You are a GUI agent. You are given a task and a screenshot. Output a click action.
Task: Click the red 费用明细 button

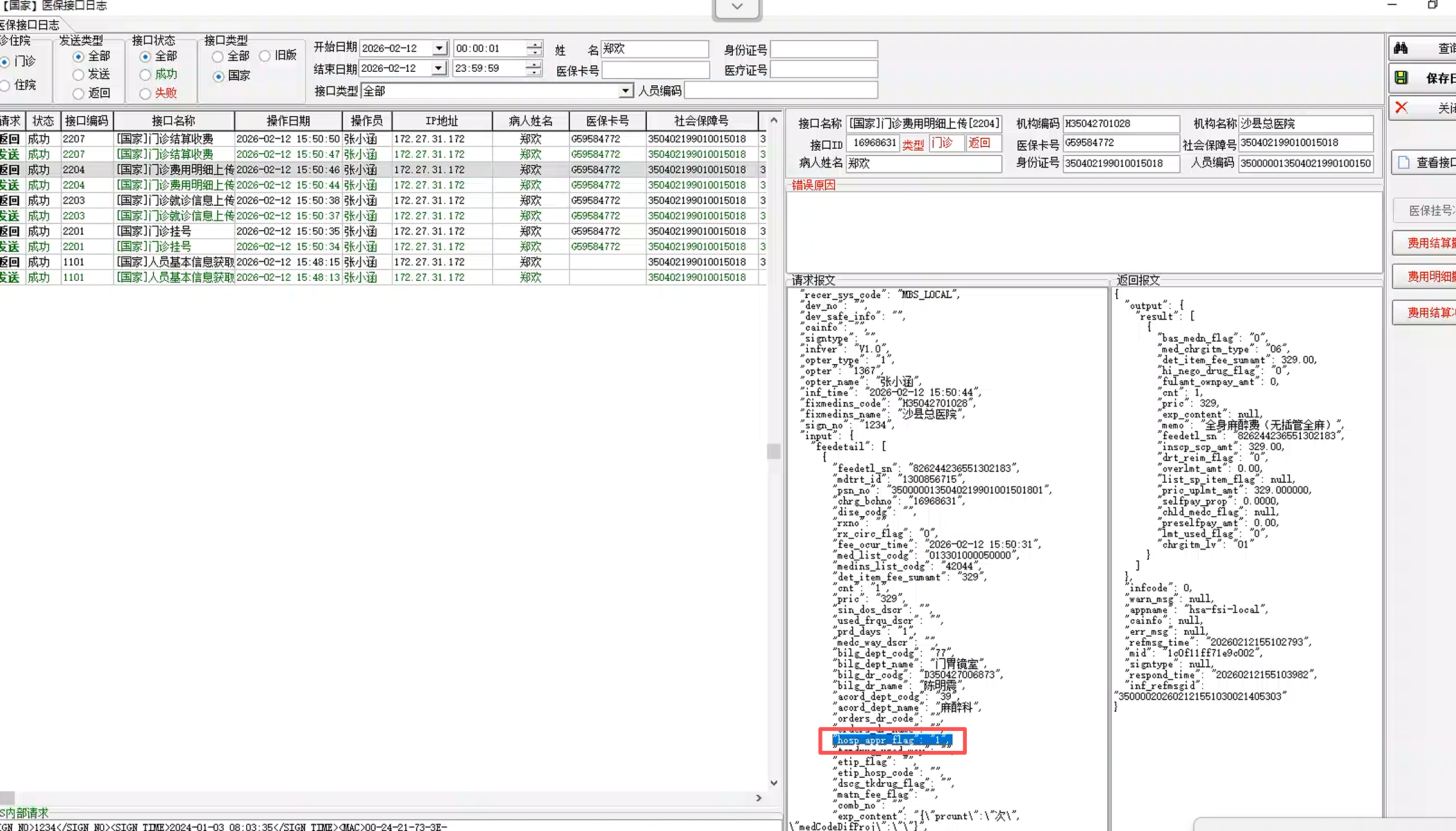(1431, 276)
